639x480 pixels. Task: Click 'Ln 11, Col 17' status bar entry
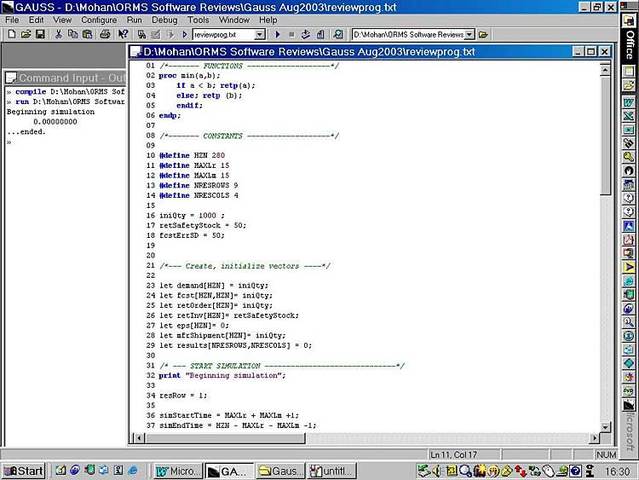click(x=453, y=455)
